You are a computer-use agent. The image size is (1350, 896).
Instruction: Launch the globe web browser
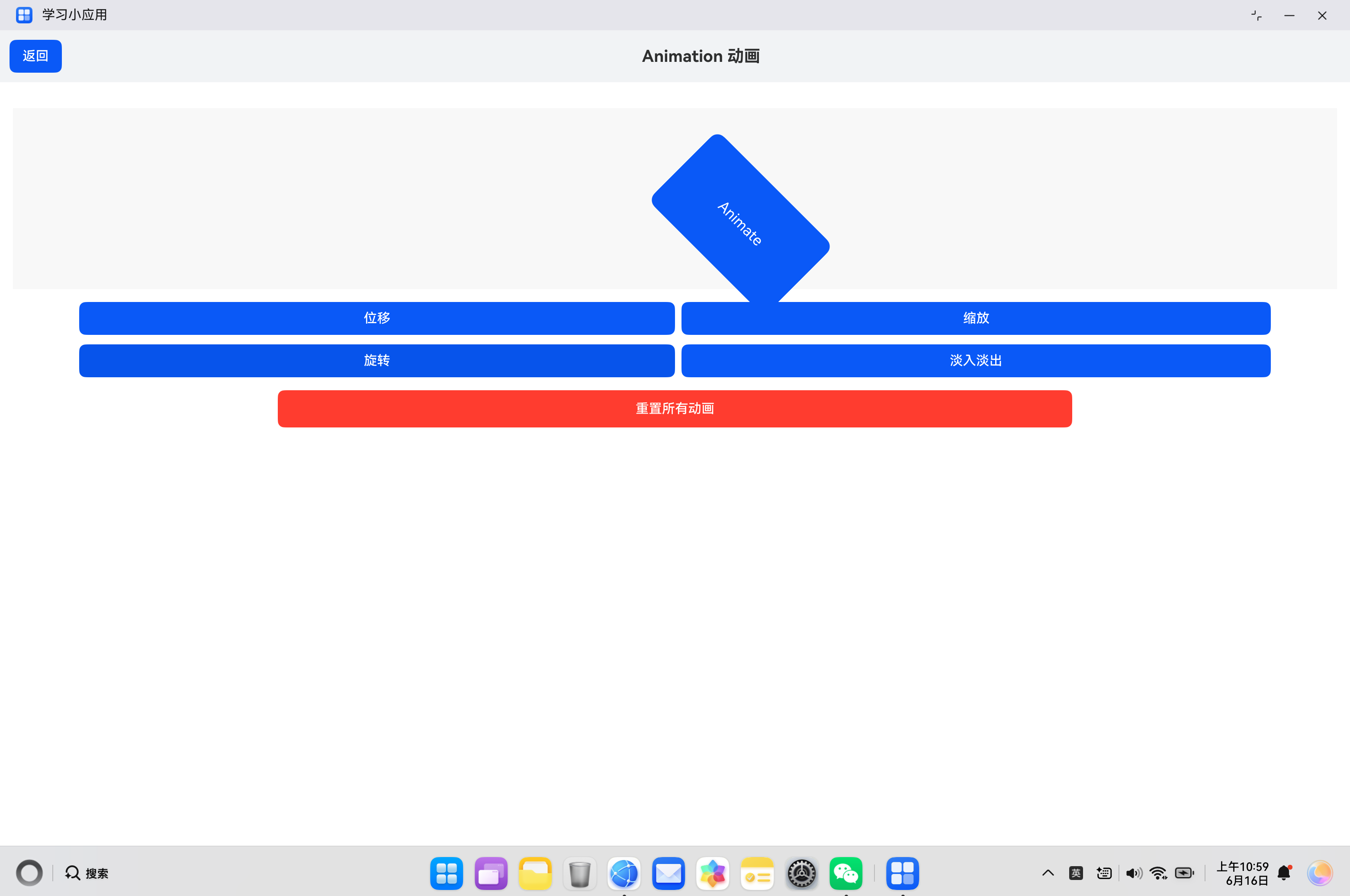(624, 873)
